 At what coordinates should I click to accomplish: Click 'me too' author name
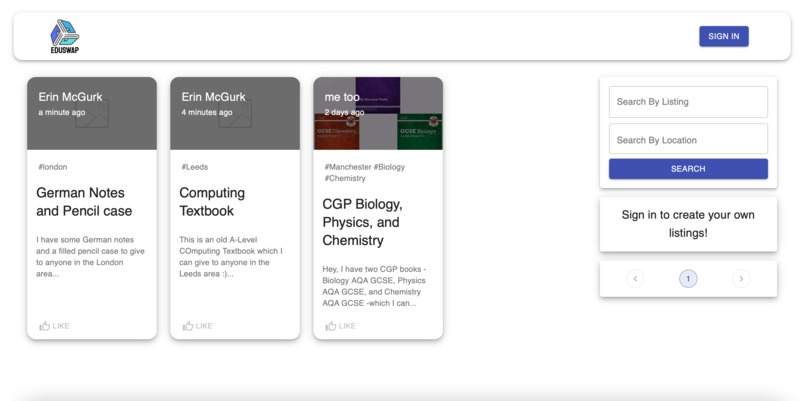pyautogui.click(x=342, y=97)
